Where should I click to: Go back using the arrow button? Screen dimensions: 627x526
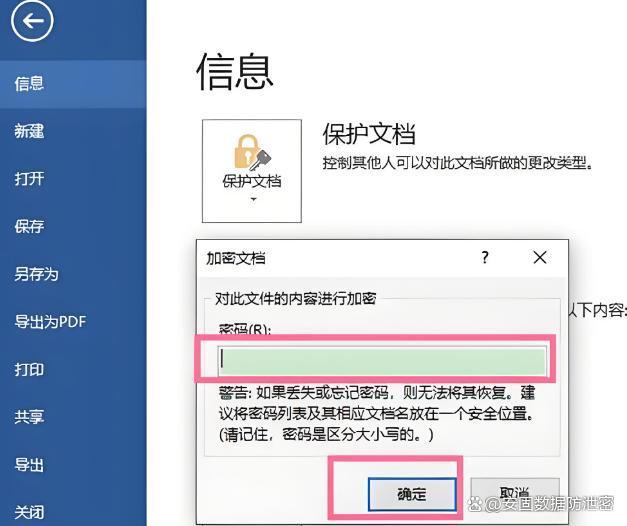coord(32,20)
